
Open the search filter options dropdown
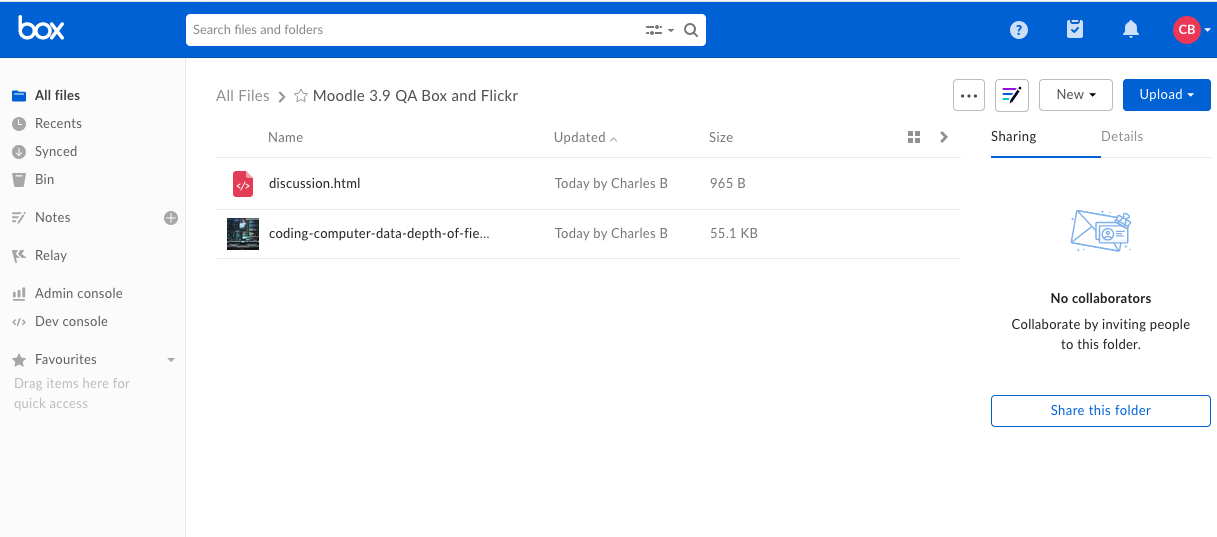659,30
